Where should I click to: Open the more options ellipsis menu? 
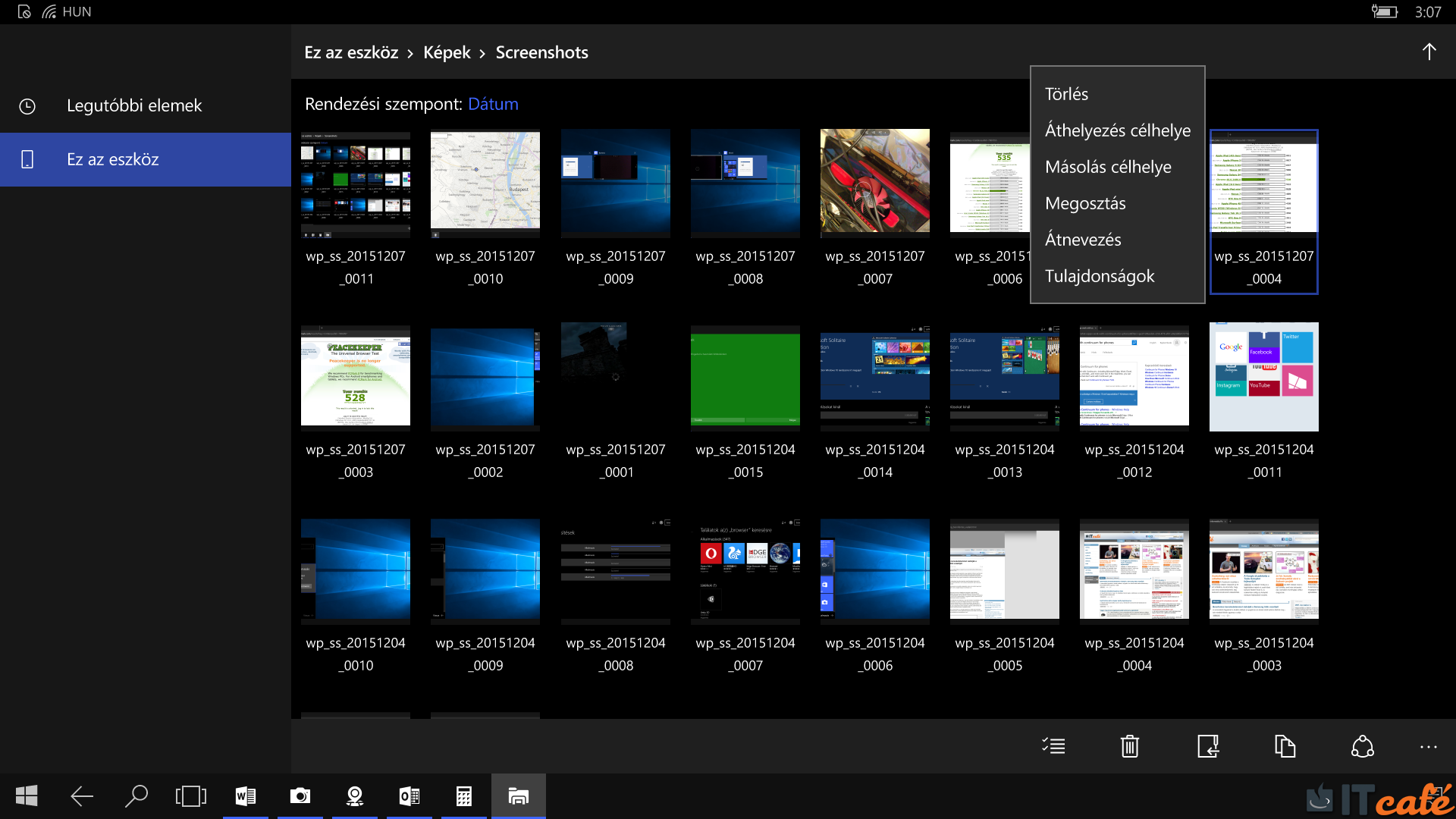(x=1428, y=746)
